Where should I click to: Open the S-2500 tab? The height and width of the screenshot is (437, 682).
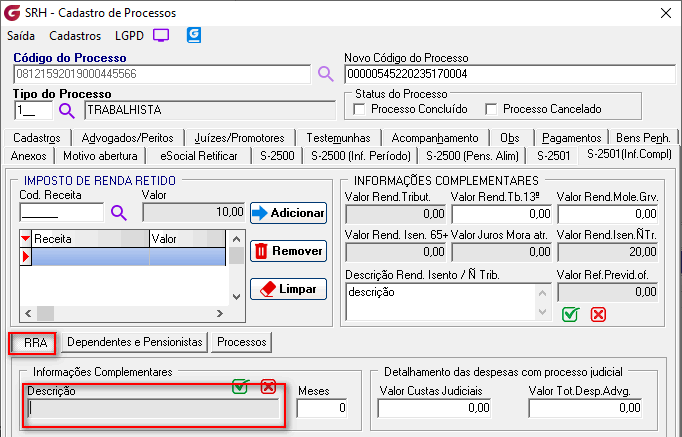pyautogui.click(x=277, y=156)
